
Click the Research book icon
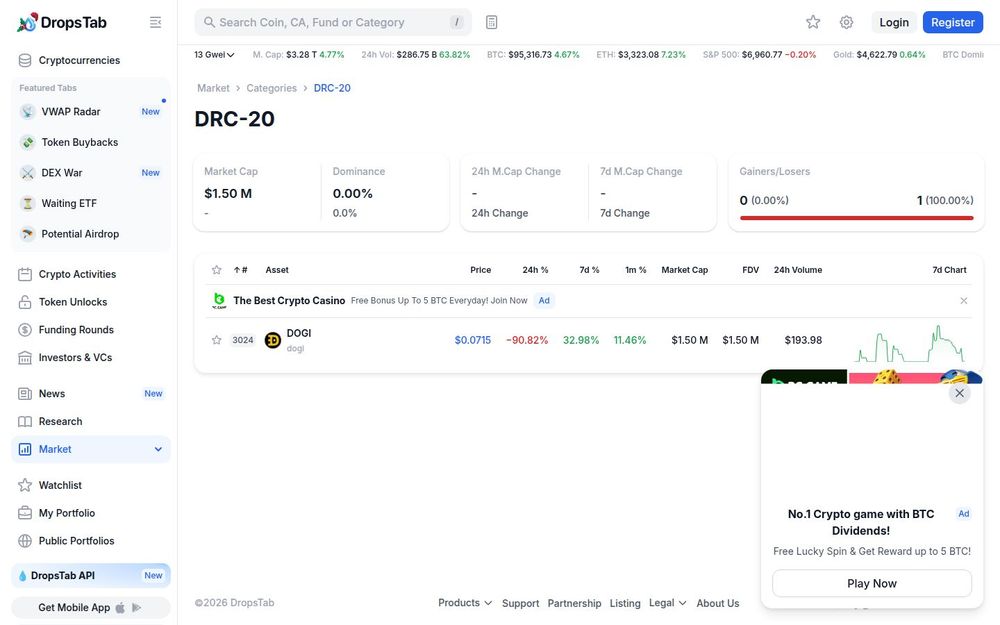[25, 422]
